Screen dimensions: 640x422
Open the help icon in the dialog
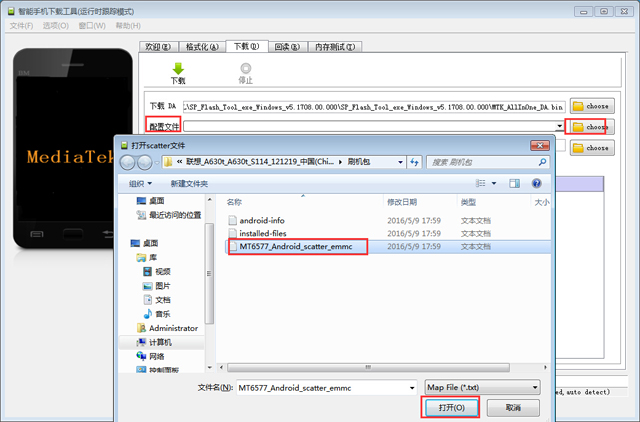[536, 183]
